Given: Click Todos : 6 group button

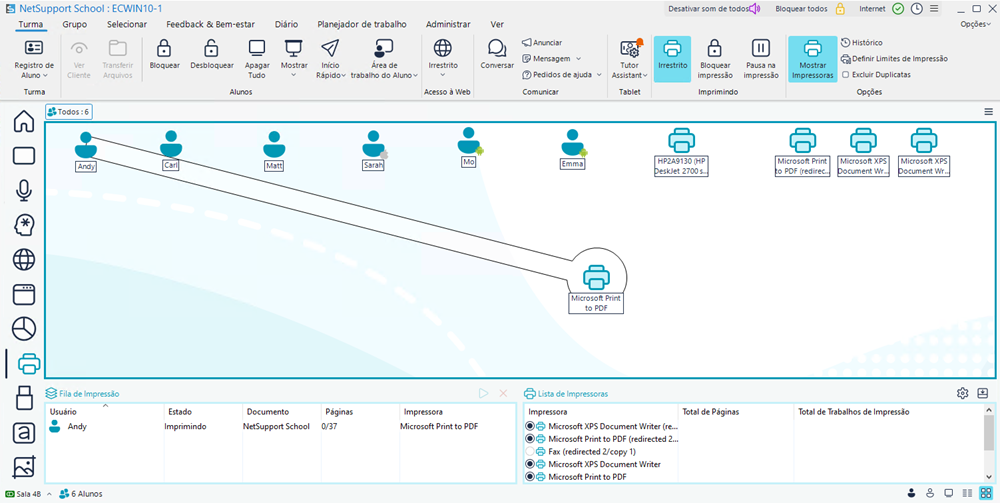Looking at the screenshot, I should [68, 112].
